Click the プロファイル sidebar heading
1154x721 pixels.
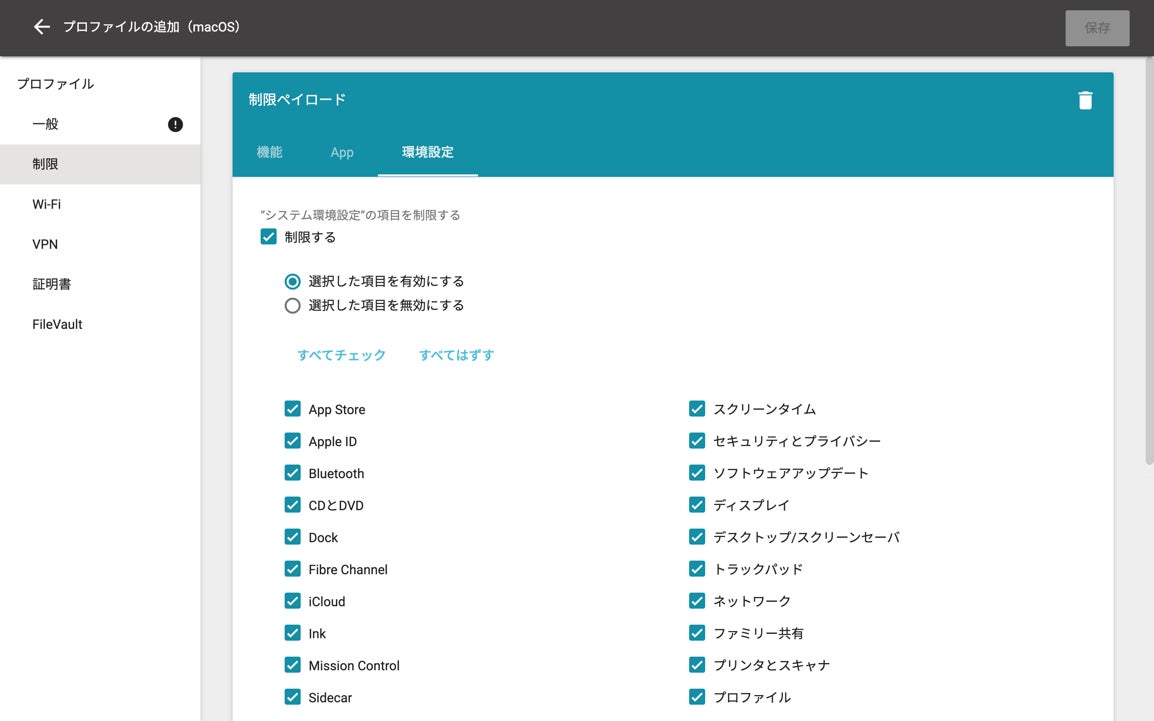56,84
